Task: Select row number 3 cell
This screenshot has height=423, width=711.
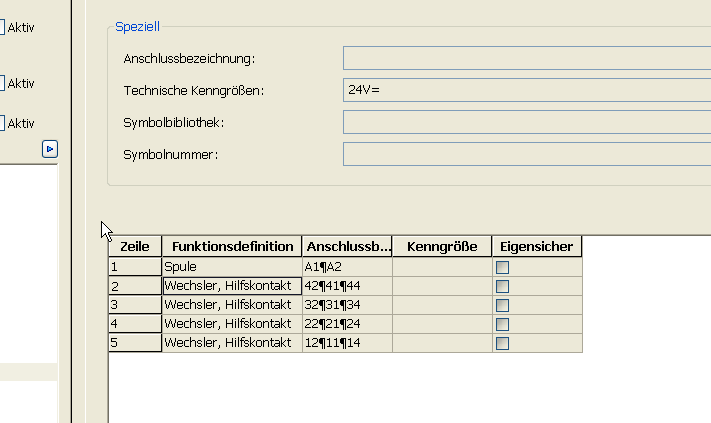Action: pyautogui.click(x=135, y=305)
